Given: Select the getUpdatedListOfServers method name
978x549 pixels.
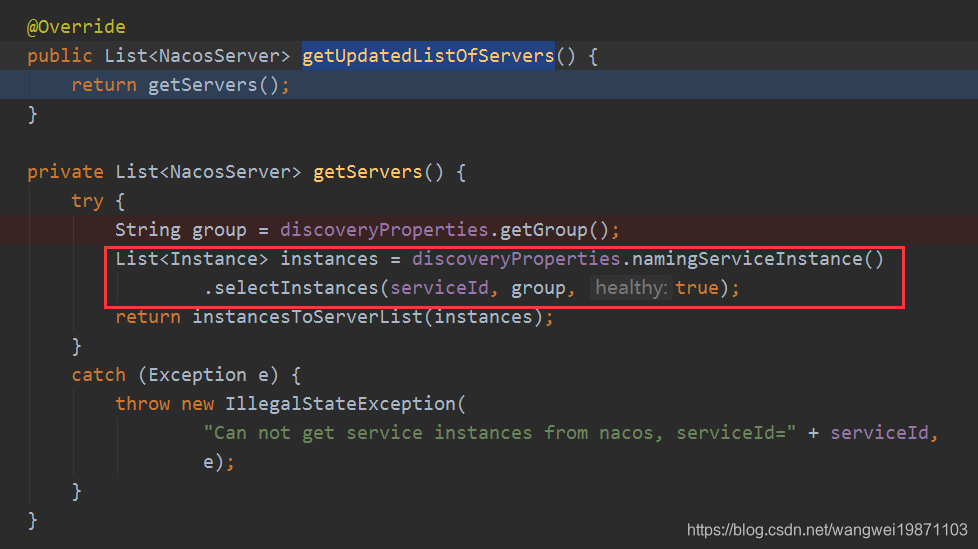Looking at the screenshot, I should [428, 56].
